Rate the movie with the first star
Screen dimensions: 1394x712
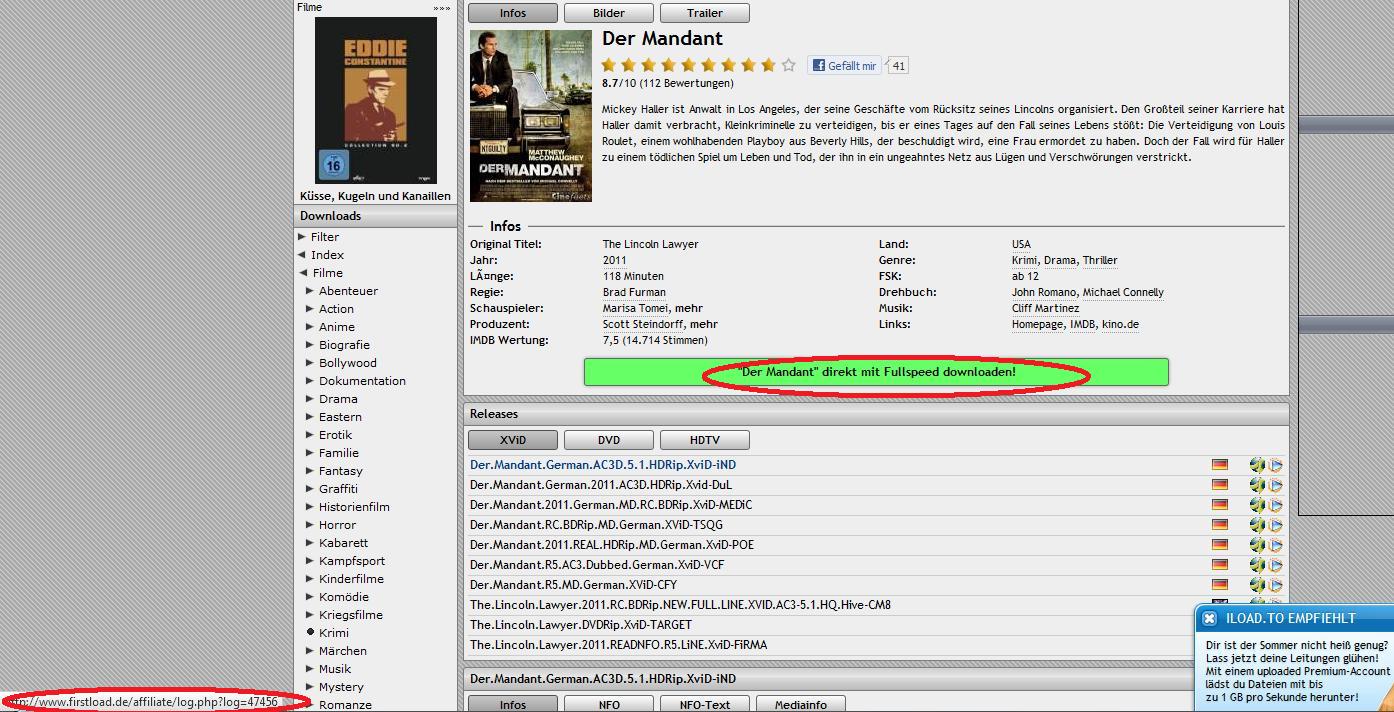(609, 65)
